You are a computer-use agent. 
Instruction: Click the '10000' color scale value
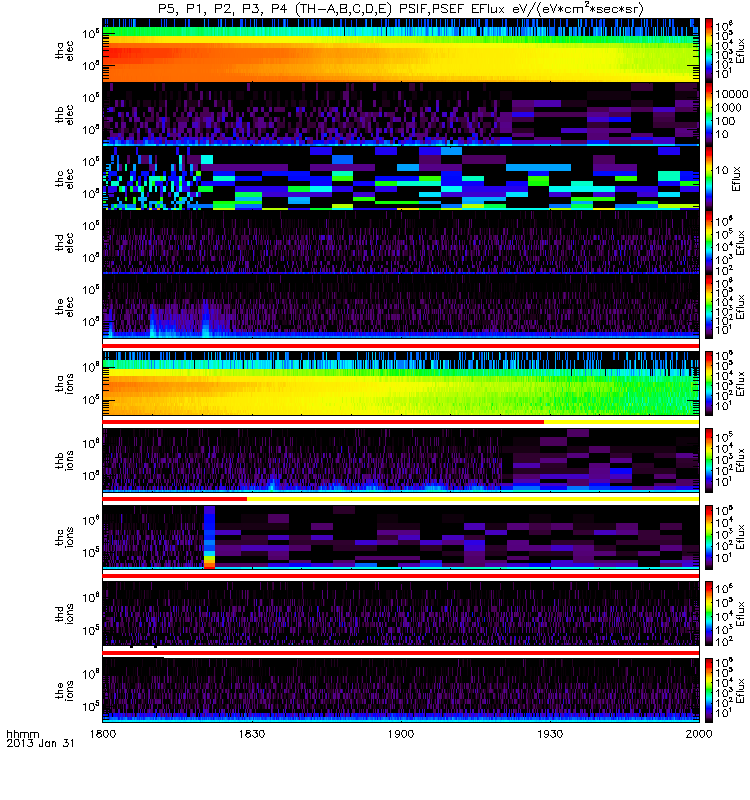(x=732, y=94)
